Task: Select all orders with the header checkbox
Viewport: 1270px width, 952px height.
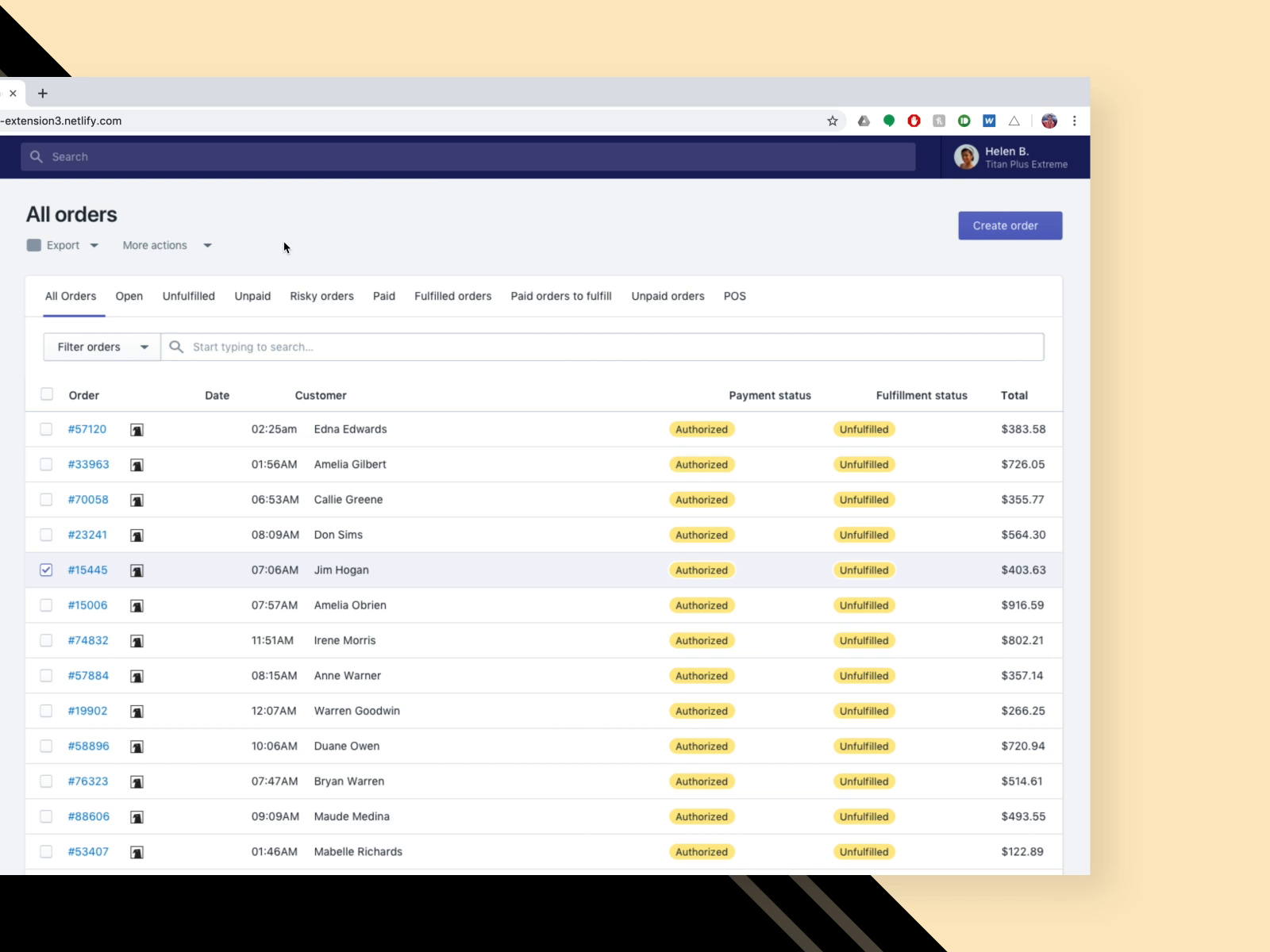Action: [46, 394]
